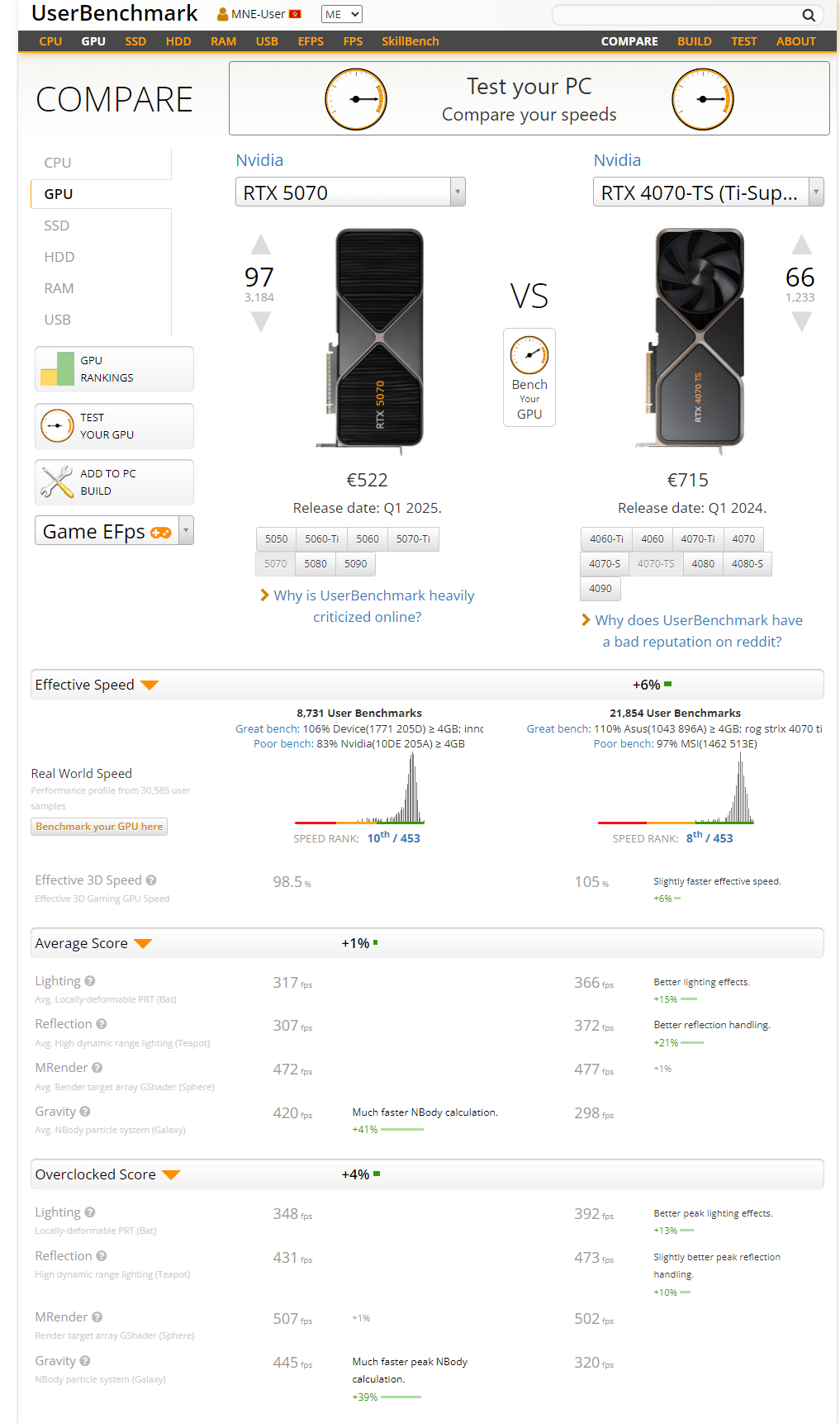
Task: Click the Great bench 106% Device text
Action: pos(359,728)
